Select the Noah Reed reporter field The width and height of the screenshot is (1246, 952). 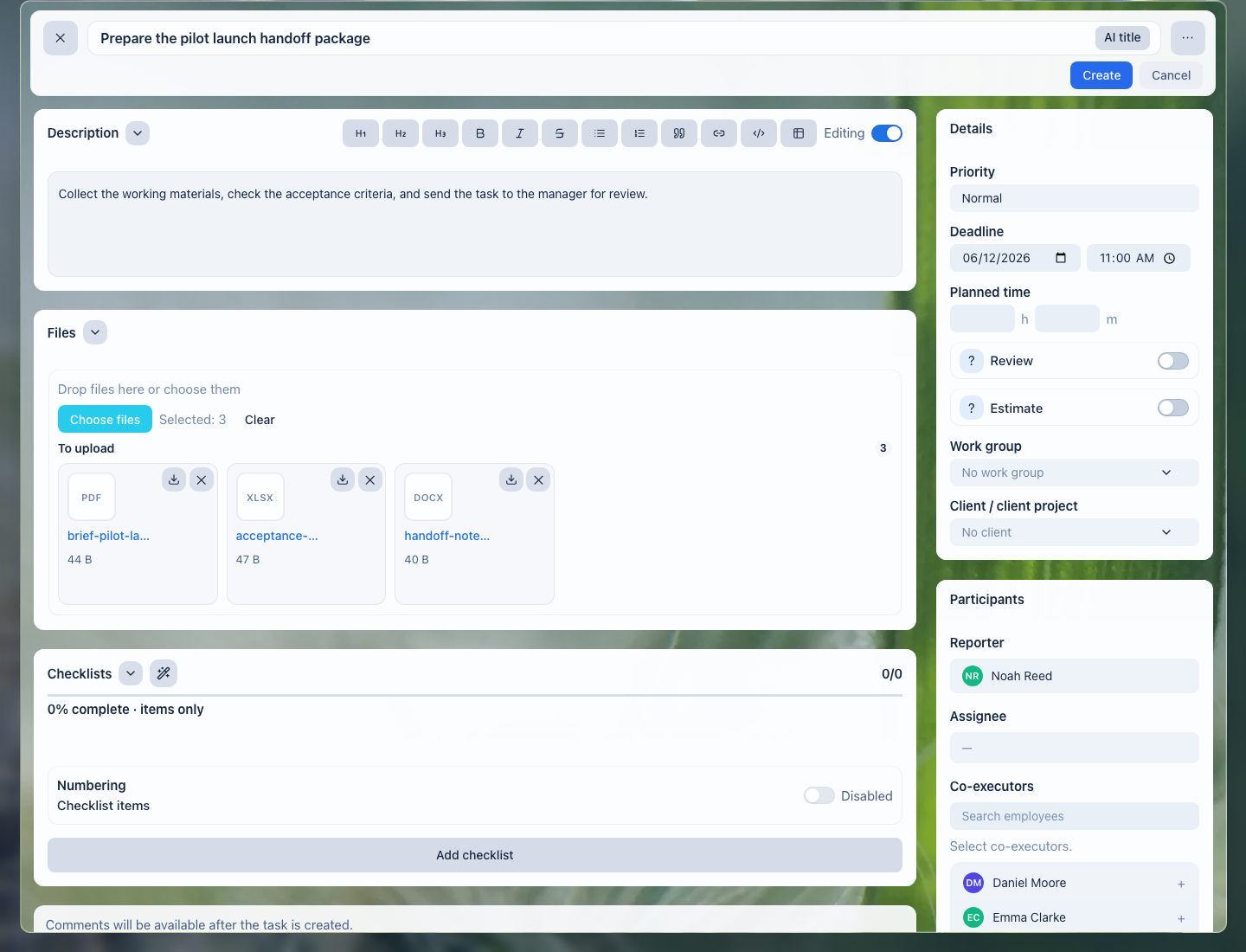click(1074, 676)
